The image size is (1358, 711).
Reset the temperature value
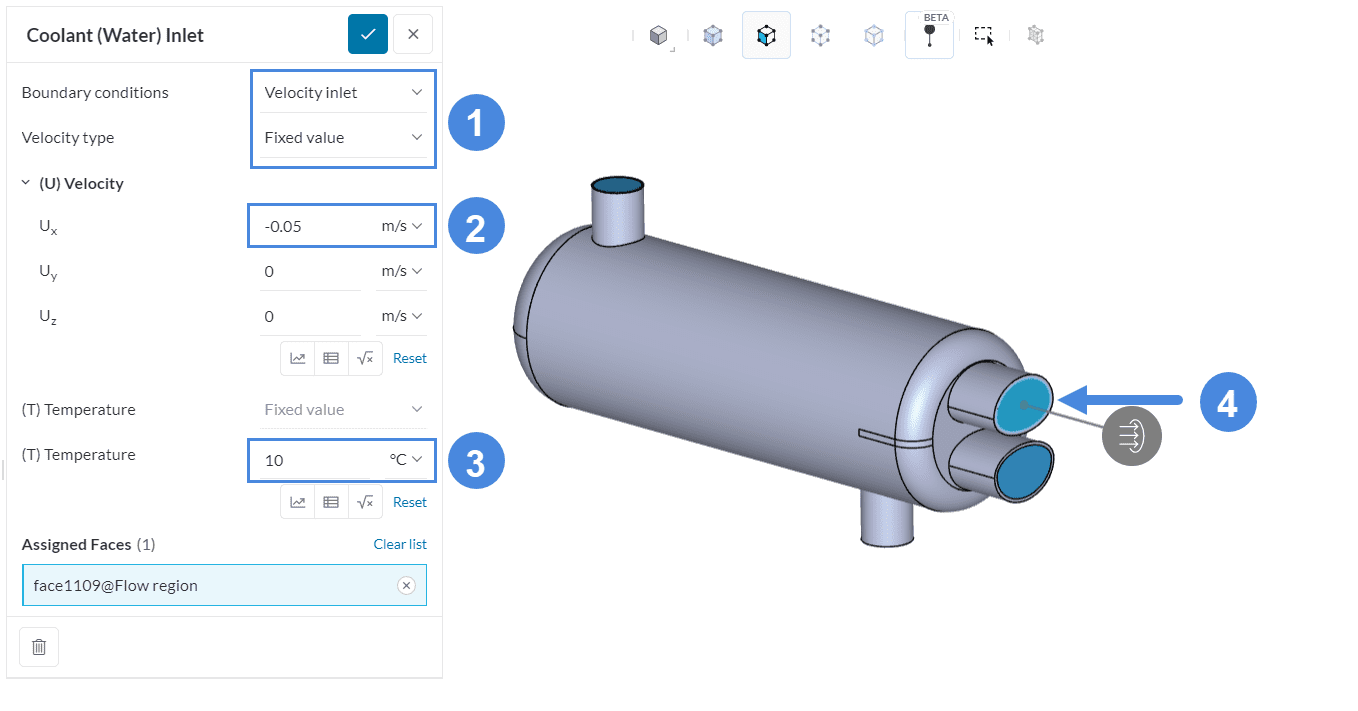409,502
